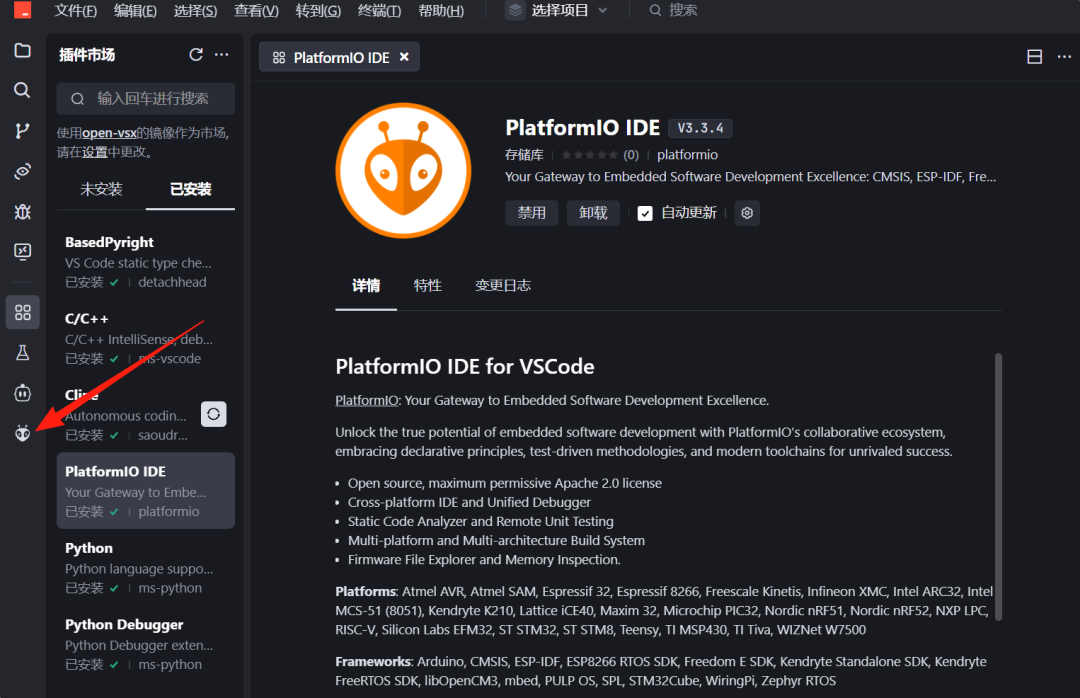Click the 卸载 button
The width and height of the screenshot is (1080, 698).
click(x=593, y=213)
